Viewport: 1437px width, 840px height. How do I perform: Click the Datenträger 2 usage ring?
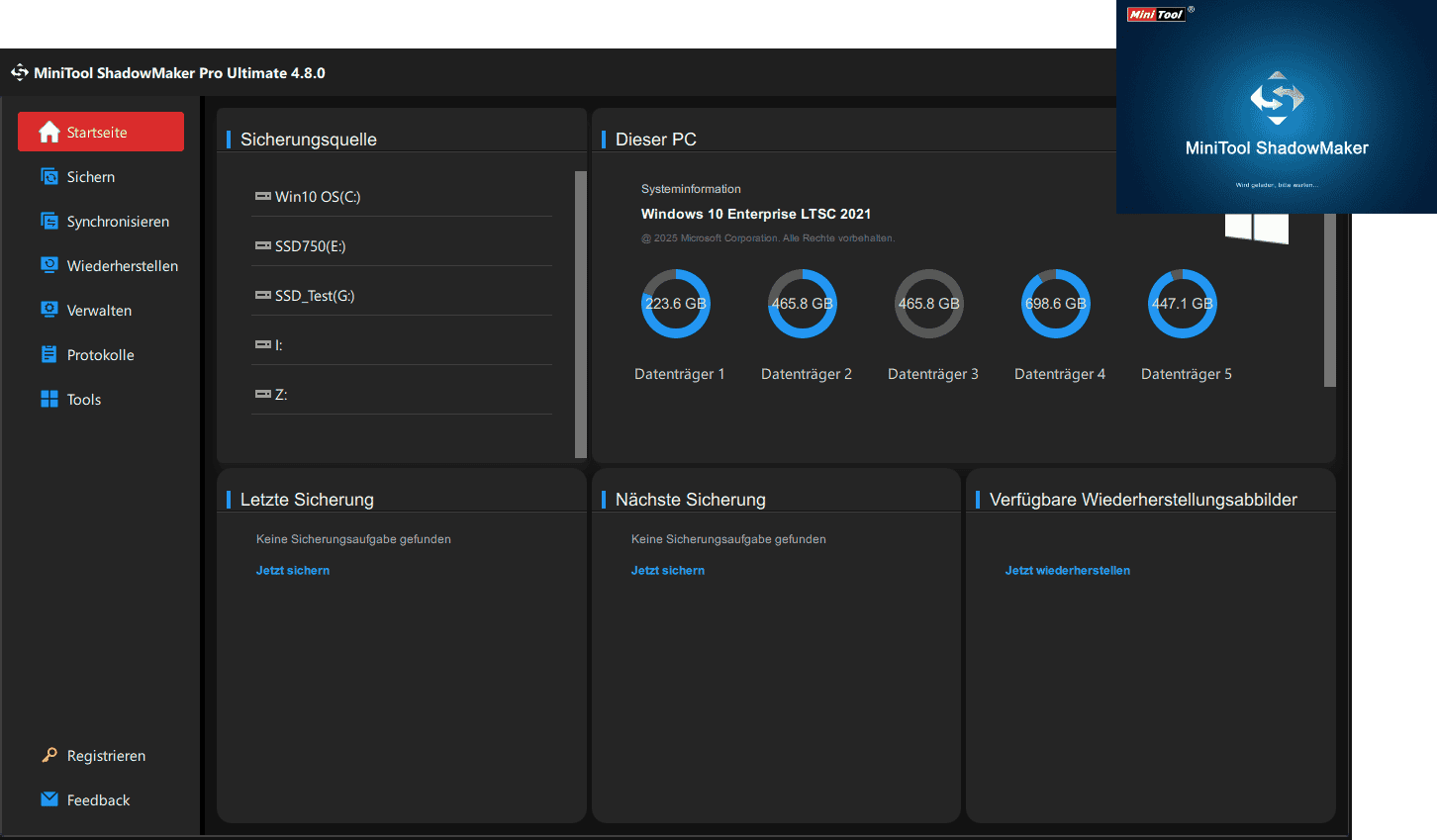pyautogui.click(x=803, y=304)
